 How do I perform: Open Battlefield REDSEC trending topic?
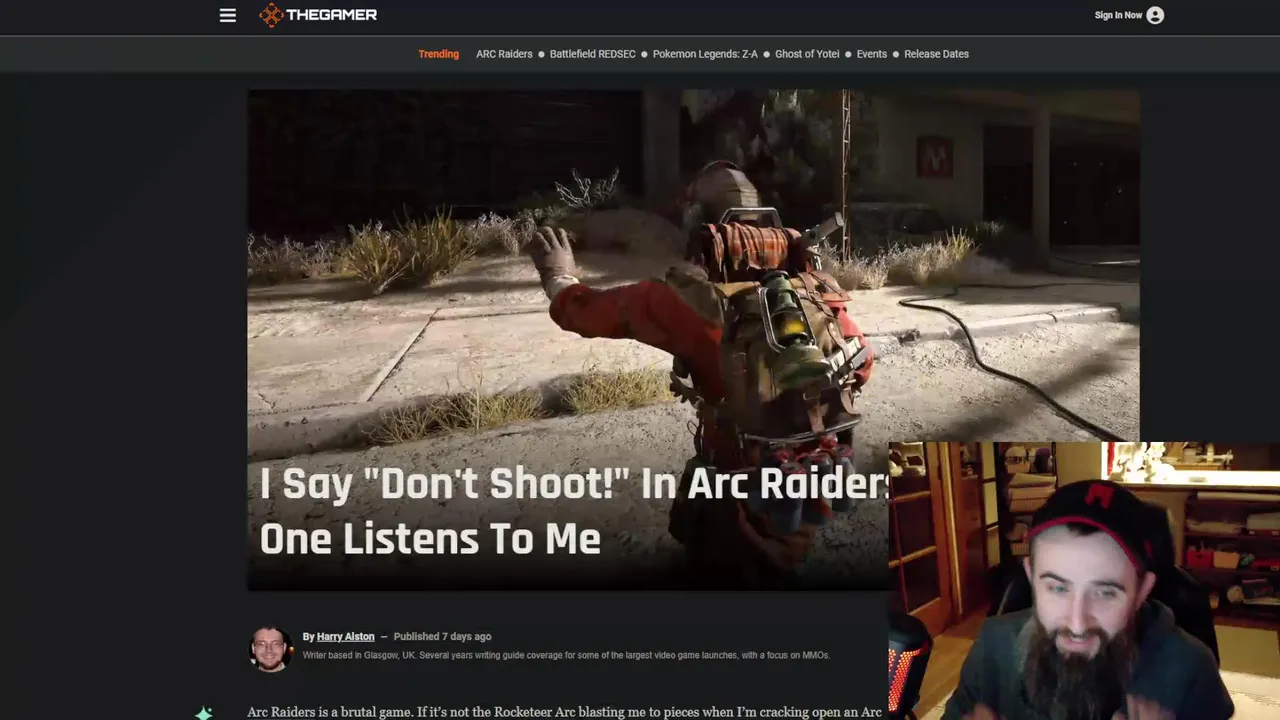click(592, 54)
